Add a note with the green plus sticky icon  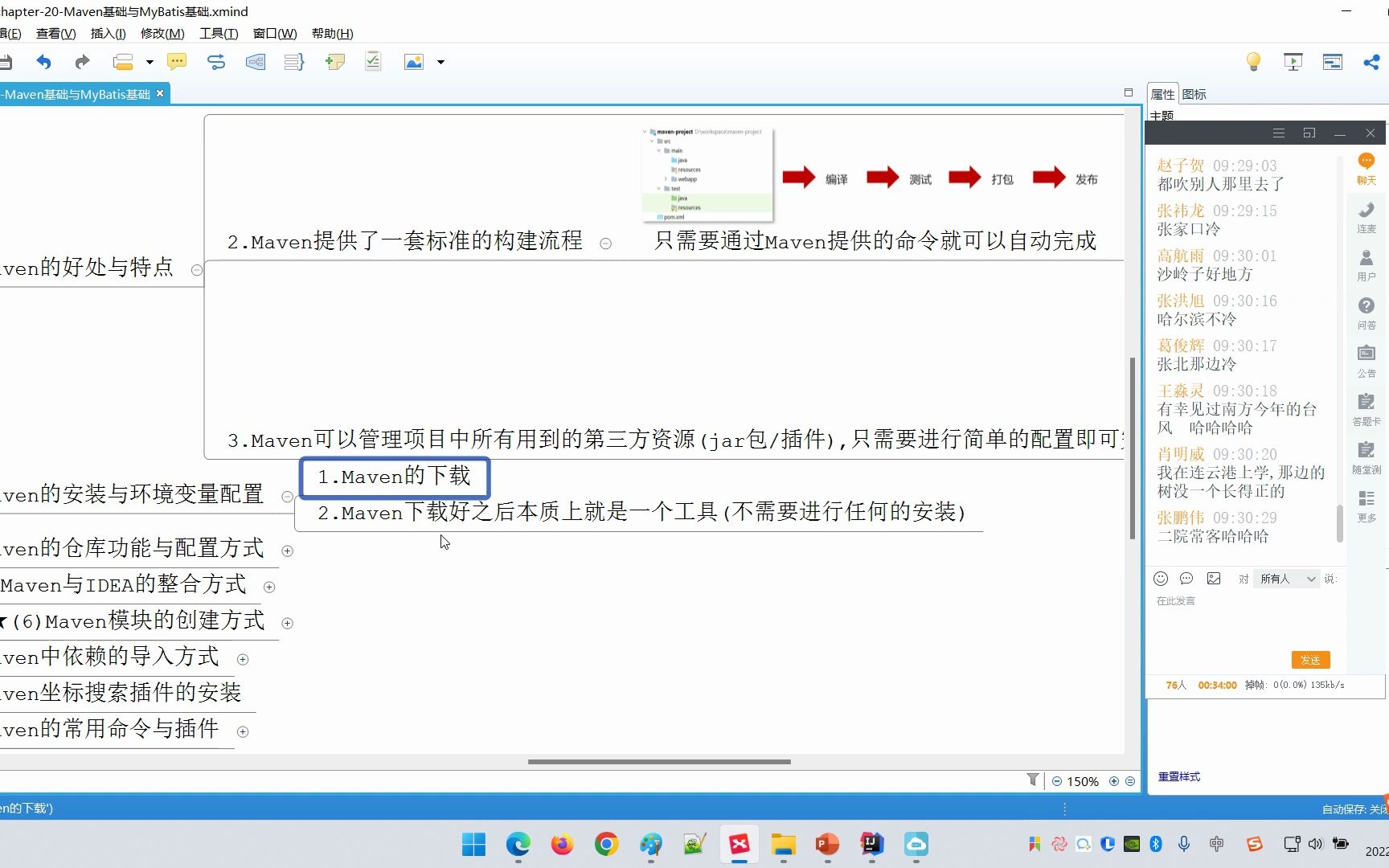[x=334, y=62]
